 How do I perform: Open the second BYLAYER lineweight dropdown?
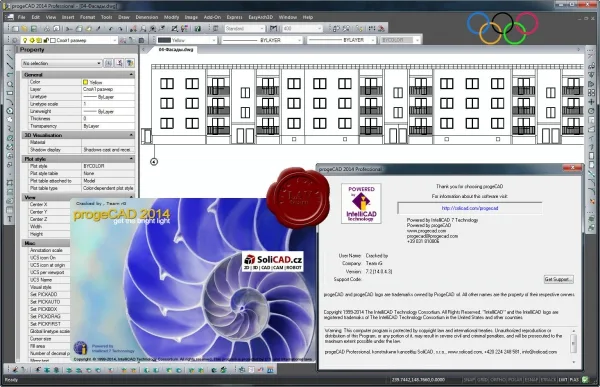coord(342,40)
